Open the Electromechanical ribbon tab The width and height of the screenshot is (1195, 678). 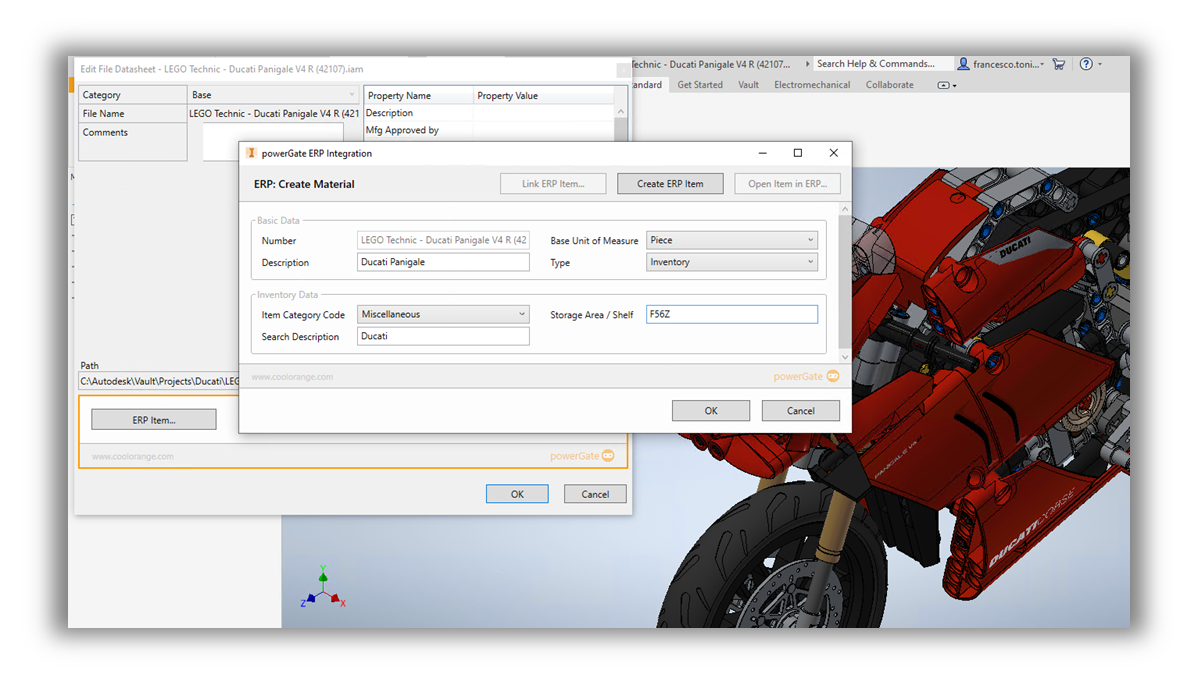click(x=812, y=85)
